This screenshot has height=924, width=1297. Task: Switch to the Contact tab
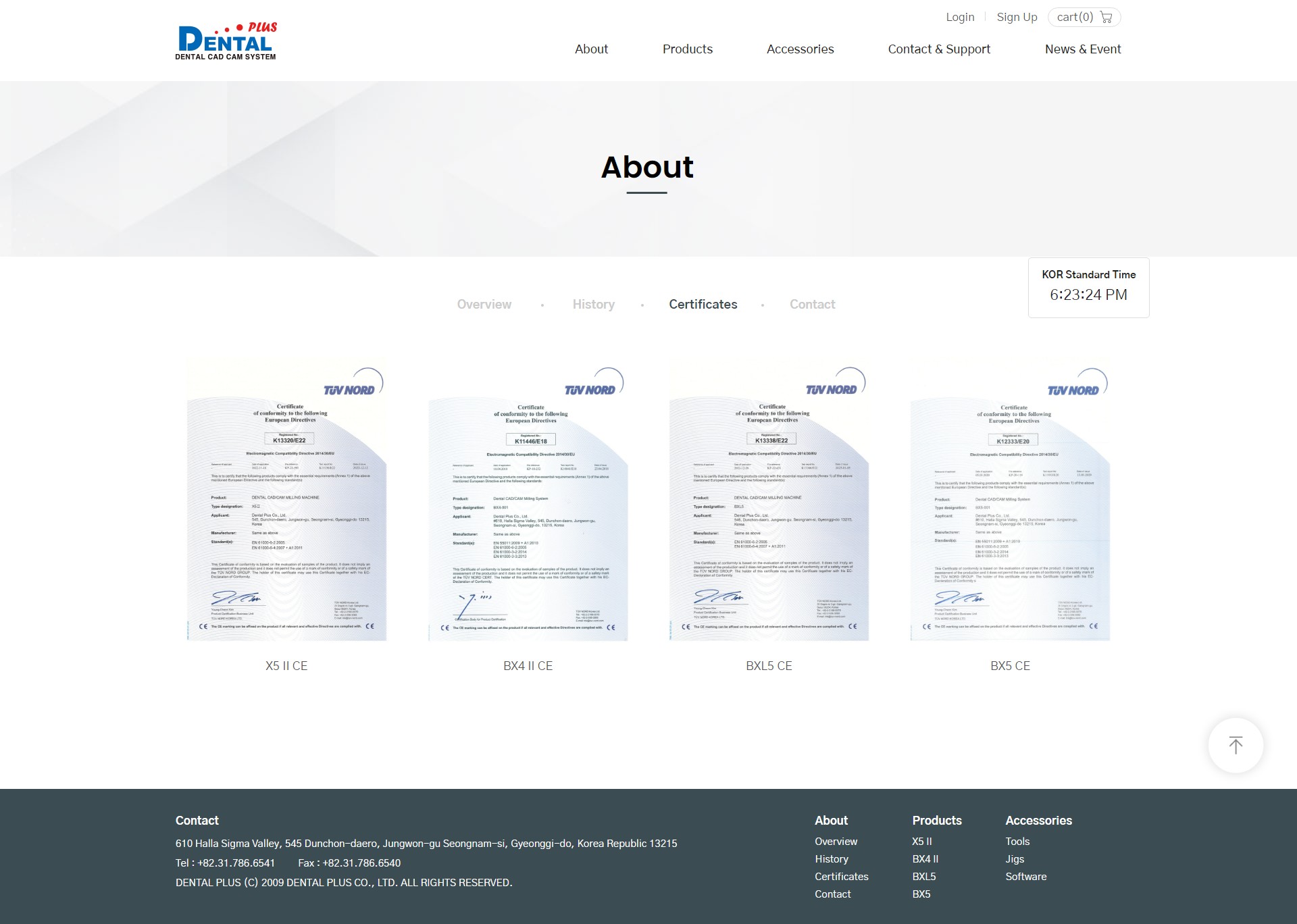click(x=813, y=304)
